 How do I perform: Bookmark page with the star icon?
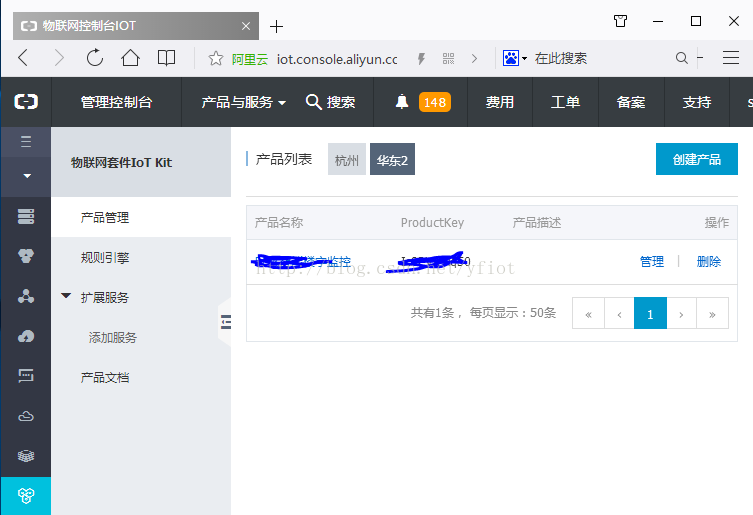pyautogui.click(x=216, y=59)
